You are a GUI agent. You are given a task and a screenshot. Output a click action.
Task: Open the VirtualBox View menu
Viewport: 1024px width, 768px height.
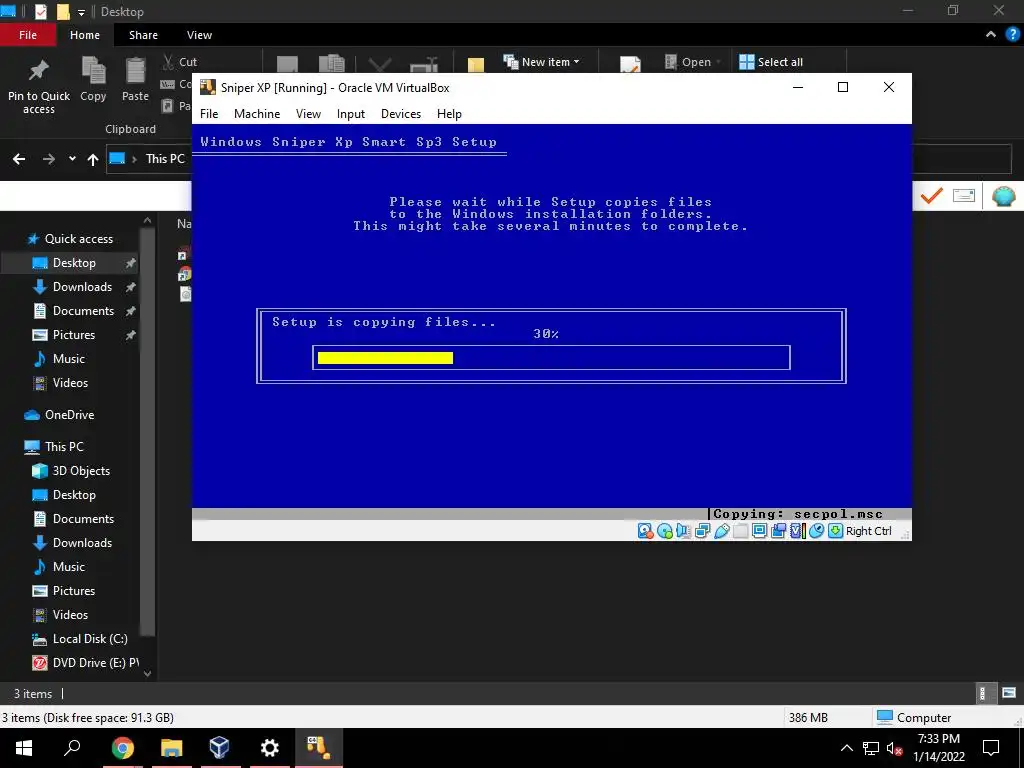pyautogui.click(x=308, y=114)
